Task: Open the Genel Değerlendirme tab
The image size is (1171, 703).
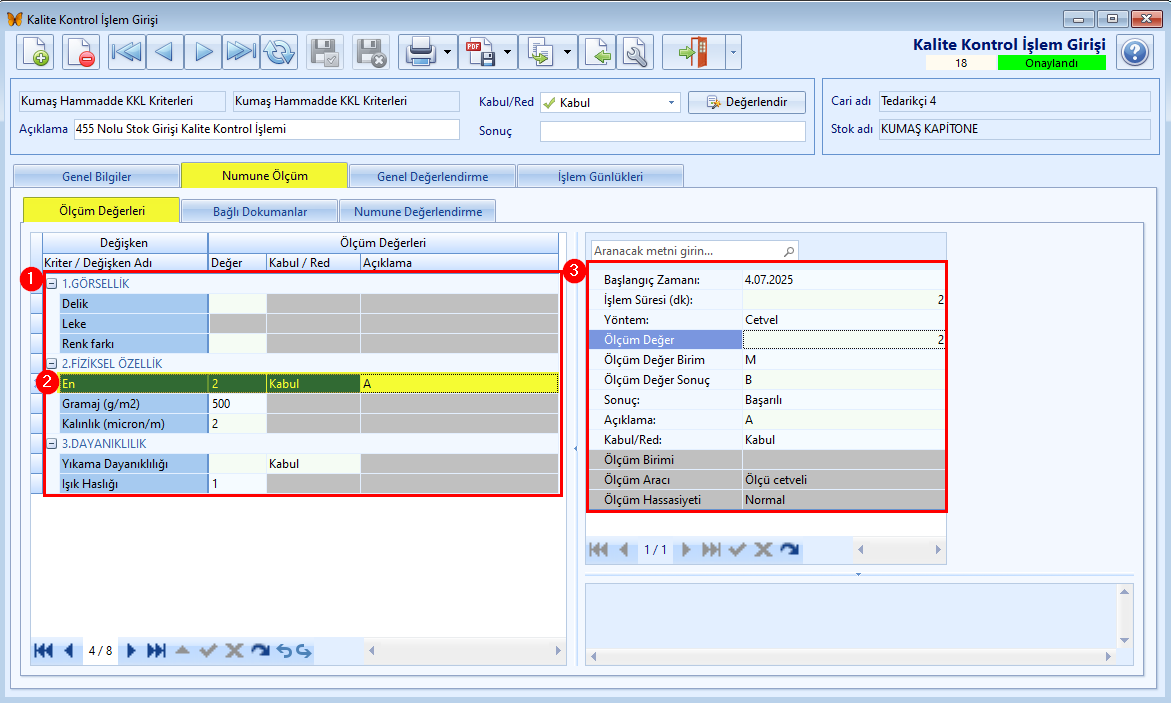Action: [432, 177]
